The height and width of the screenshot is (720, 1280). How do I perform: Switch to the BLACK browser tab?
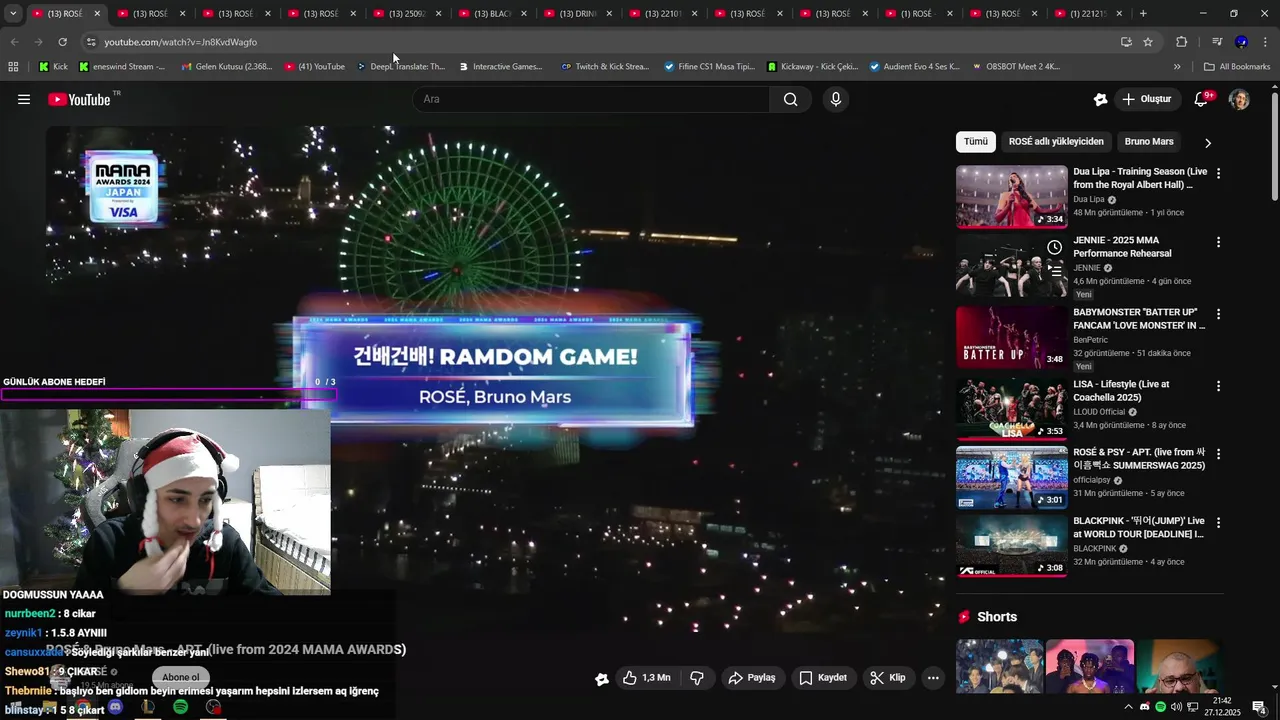point(494,14)
